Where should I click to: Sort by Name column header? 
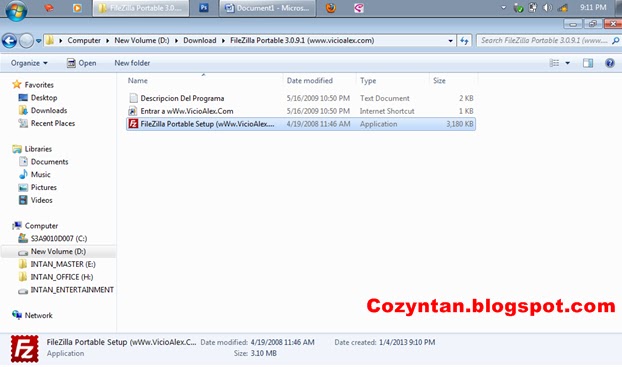203,81
